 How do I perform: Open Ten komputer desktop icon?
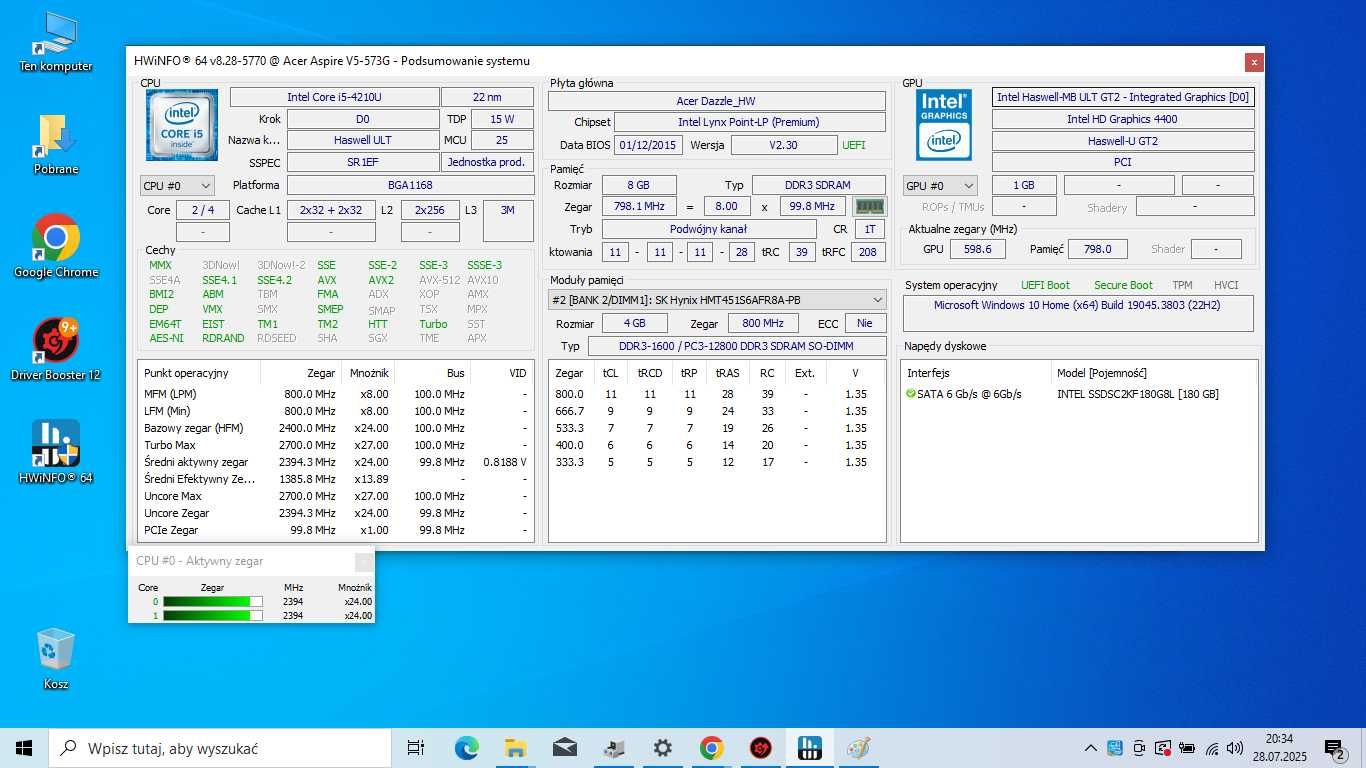point(56,42)
